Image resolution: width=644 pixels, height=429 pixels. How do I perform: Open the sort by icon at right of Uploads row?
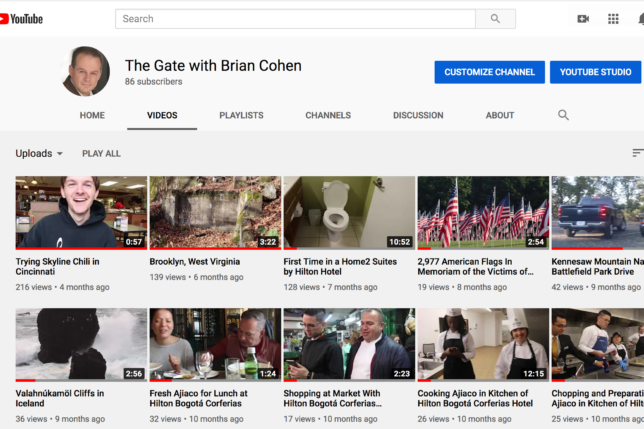pos(638,153)
